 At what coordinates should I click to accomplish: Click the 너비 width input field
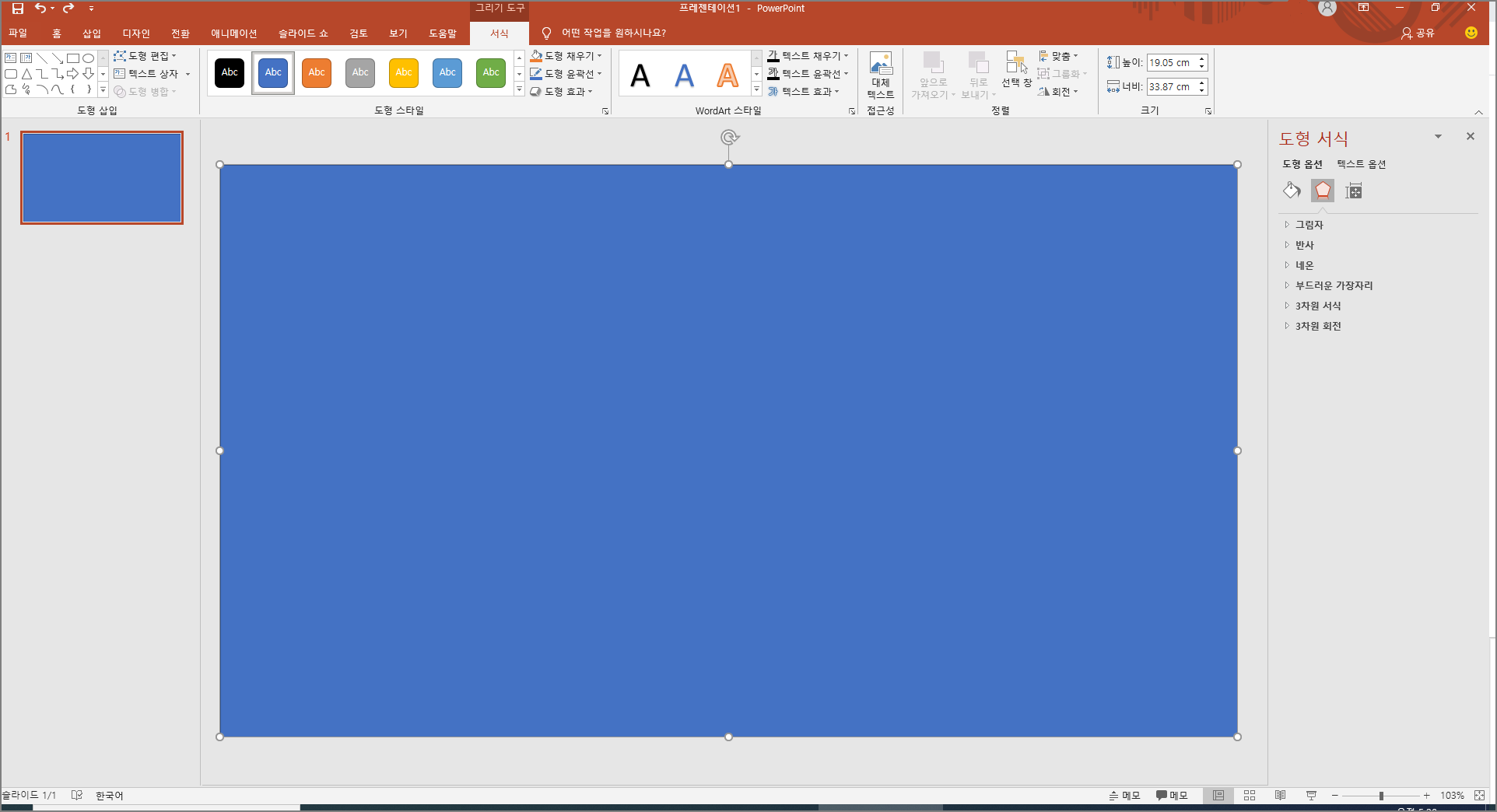click(x=1171, y=87)
